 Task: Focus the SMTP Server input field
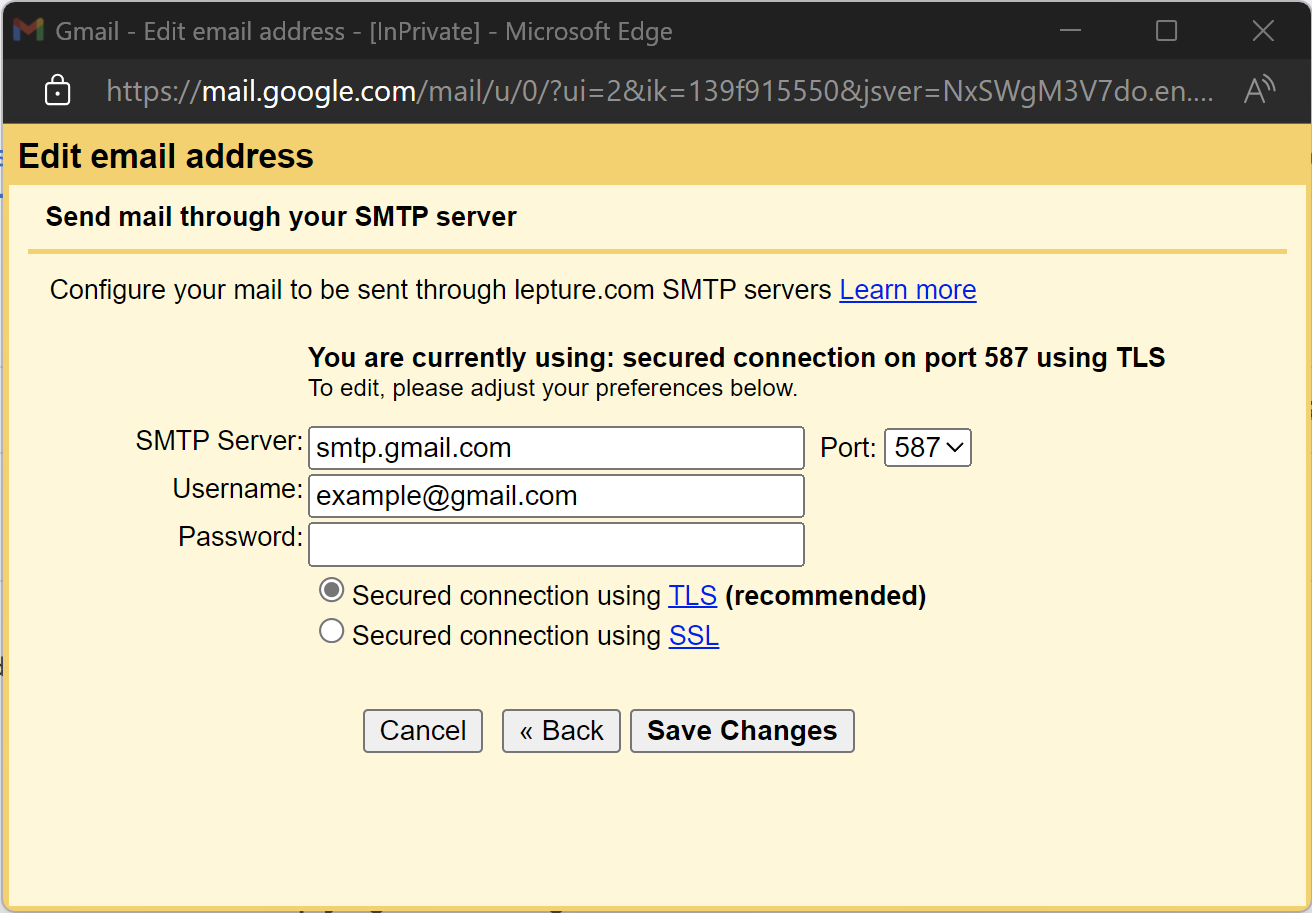556,448
